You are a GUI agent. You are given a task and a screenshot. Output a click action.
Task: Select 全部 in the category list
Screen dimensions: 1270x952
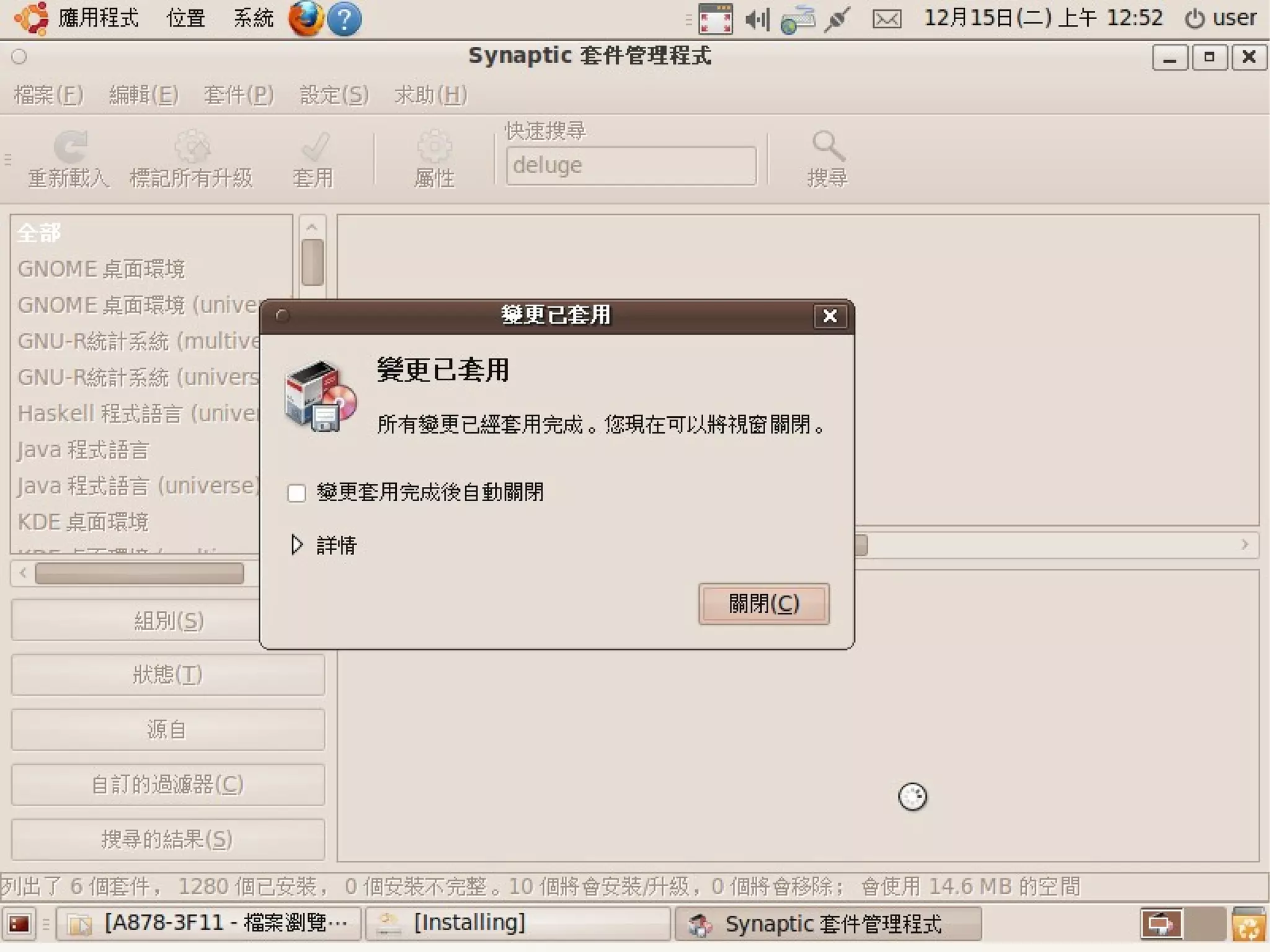[151, 233]
